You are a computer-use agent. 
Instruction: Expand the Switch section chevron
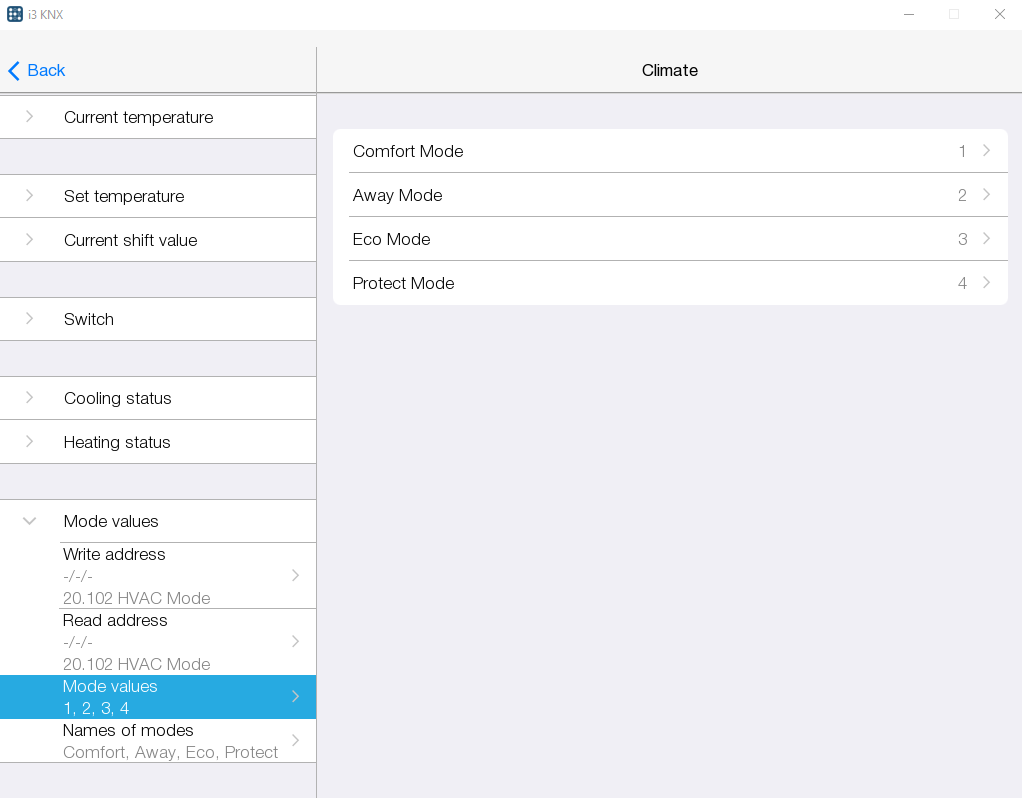point(30,319)
